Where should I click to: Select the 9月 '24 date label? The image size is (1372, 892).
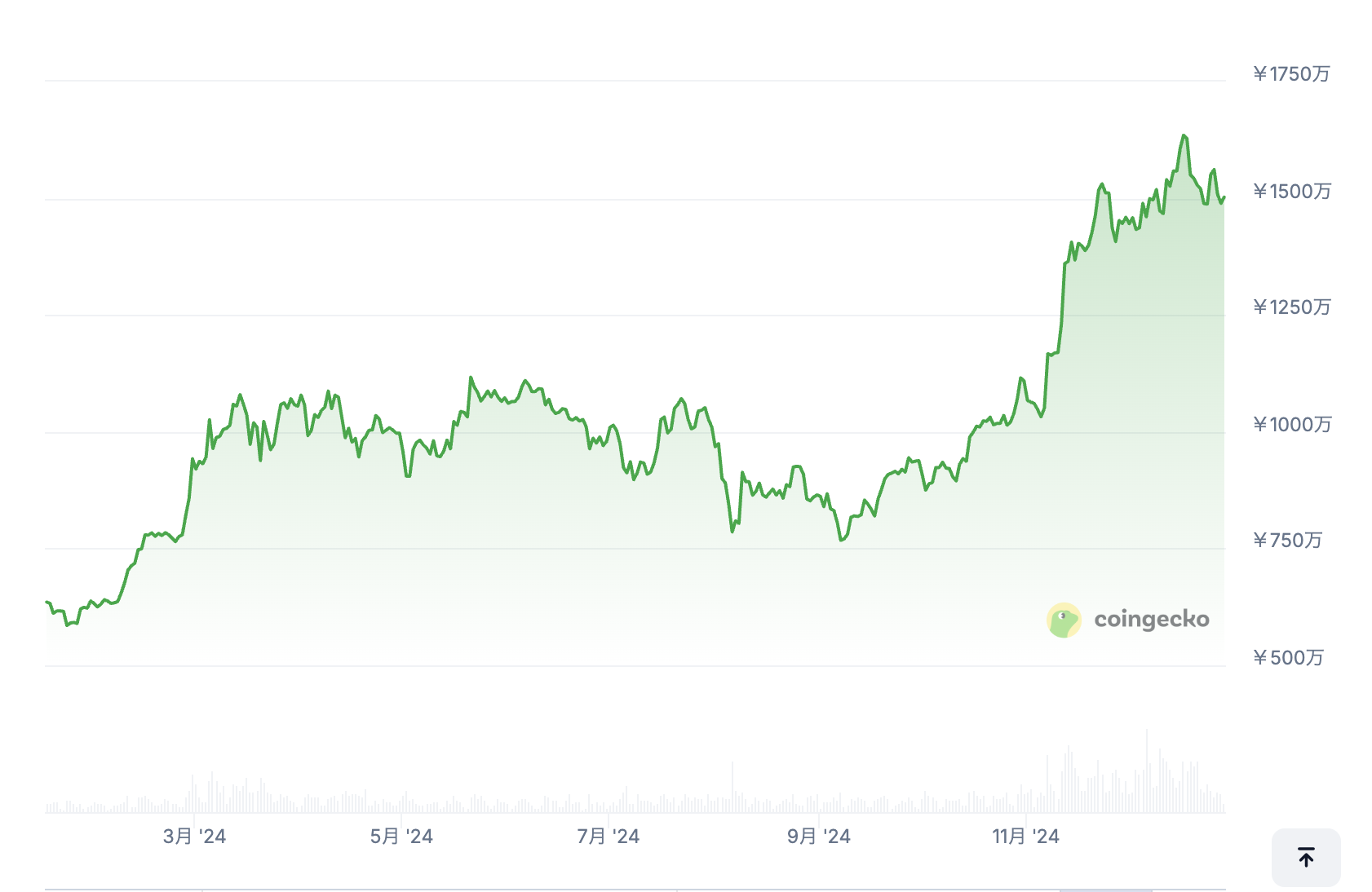[x=818, y=837]
